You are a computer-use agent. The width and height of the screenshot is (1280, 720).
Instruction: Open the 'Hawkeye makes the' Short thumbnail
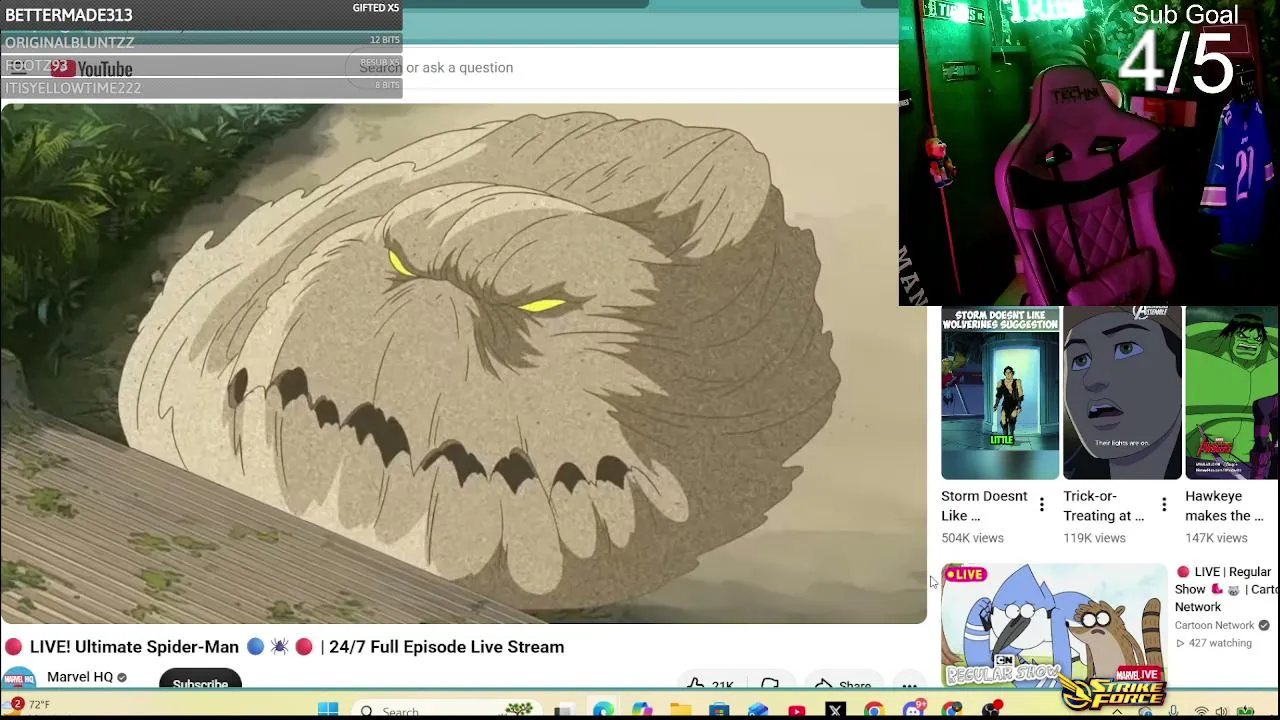[1232, 393]
